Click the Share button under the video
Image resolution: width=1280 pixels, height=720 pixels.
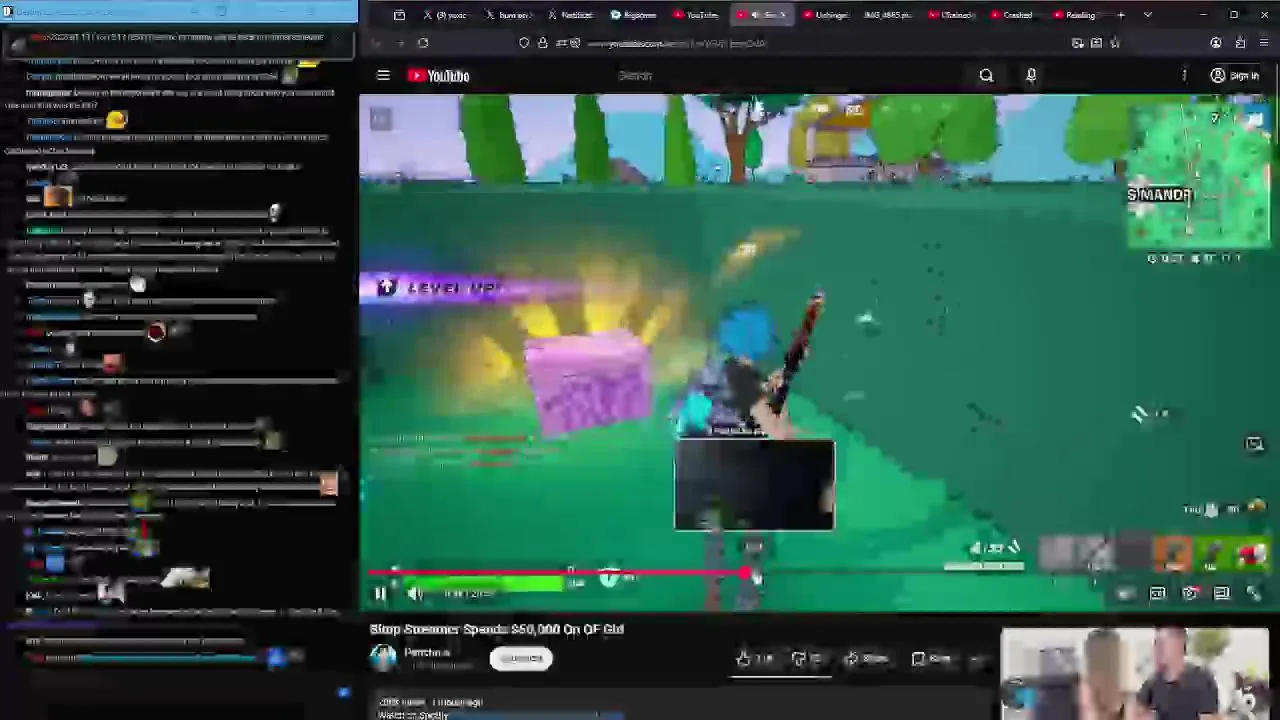point(867,659)
